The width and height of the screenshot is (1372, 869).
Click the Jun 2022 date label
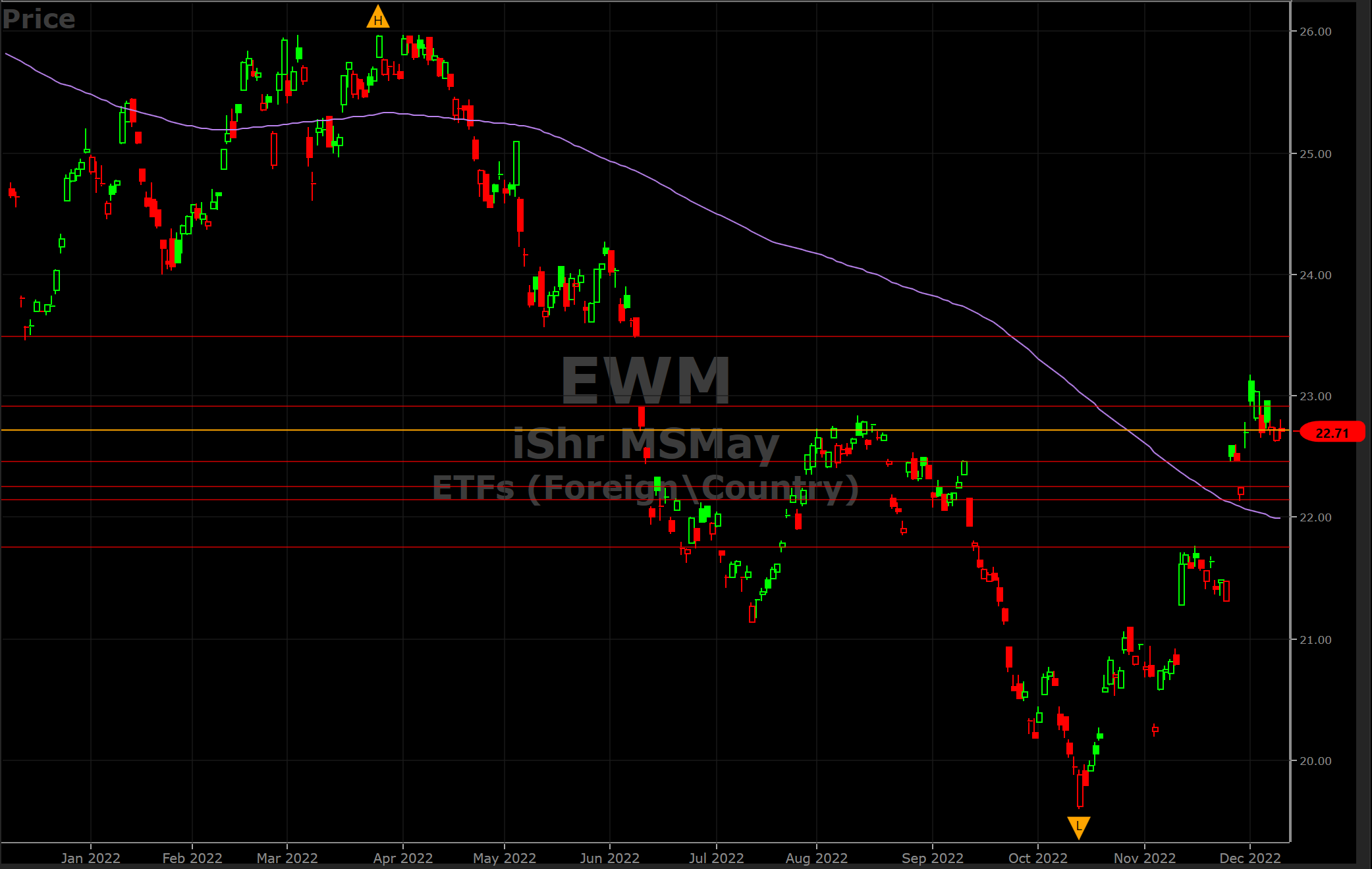click(x=610, y=858)
